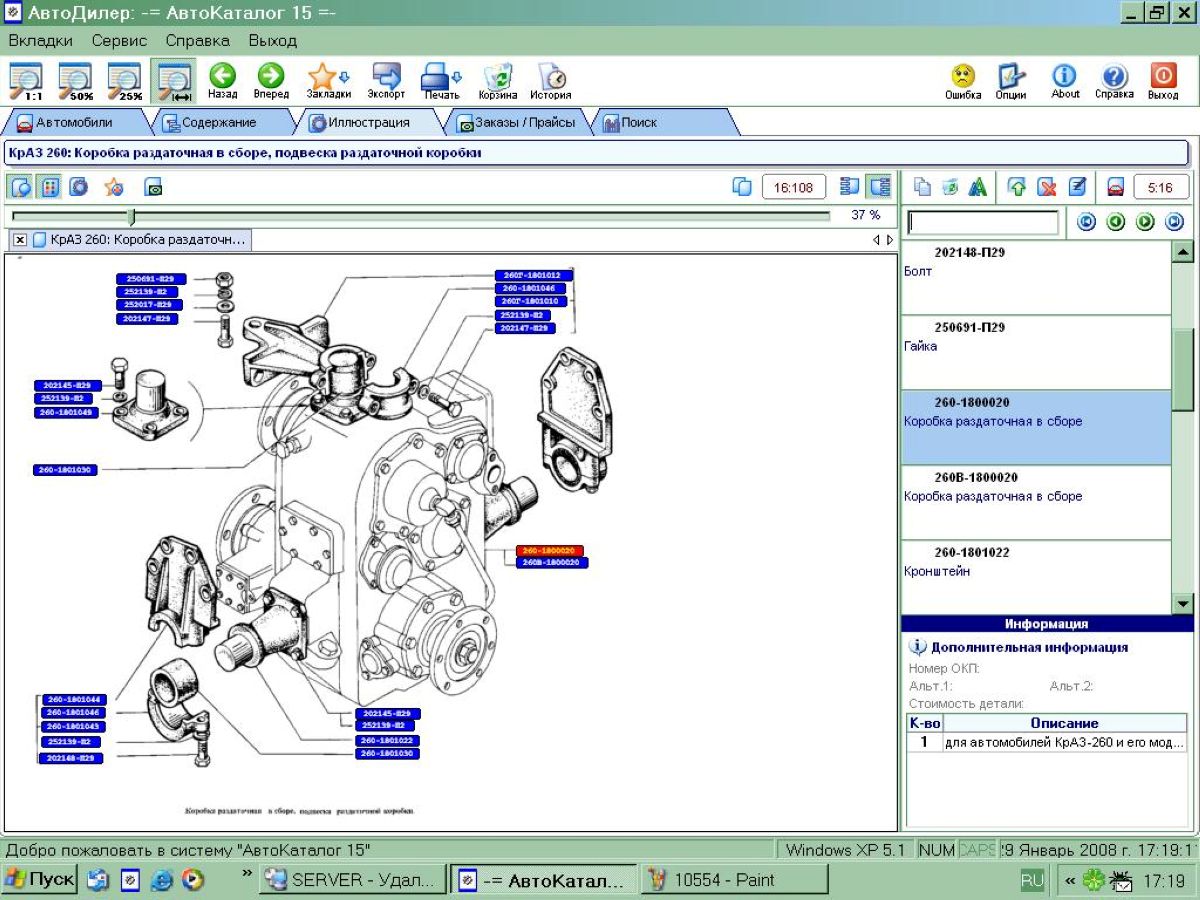Go back with the Назад button
Image resolution: width=1200 pixels, height=900 pixels.
pyautogui.click(x=222, y=81)
